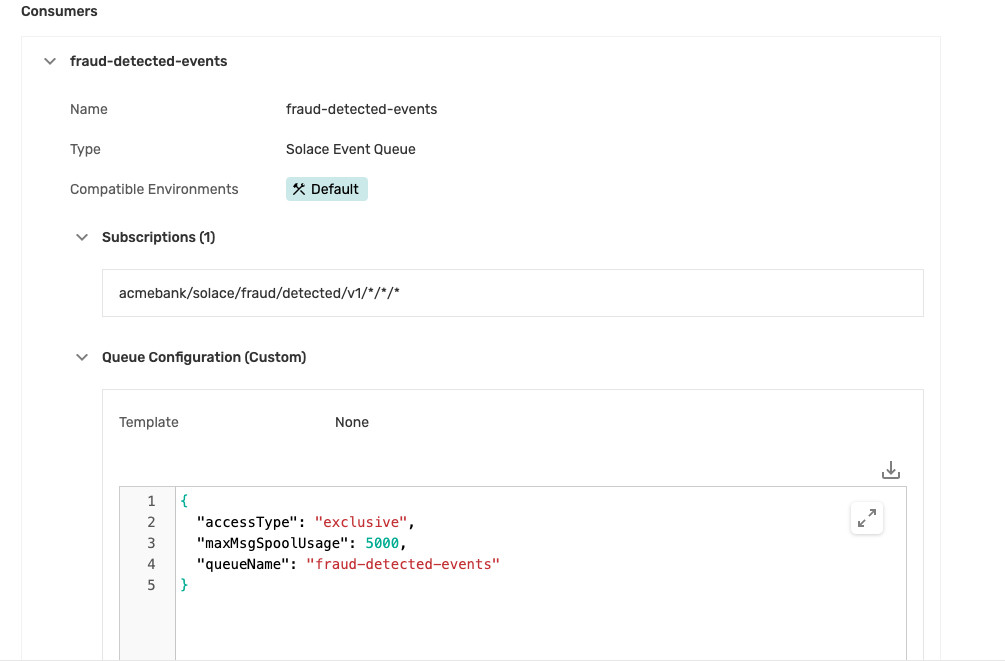Click line number 3 in the editor gutter
The image size is (1005, 661).
(150, 543)
